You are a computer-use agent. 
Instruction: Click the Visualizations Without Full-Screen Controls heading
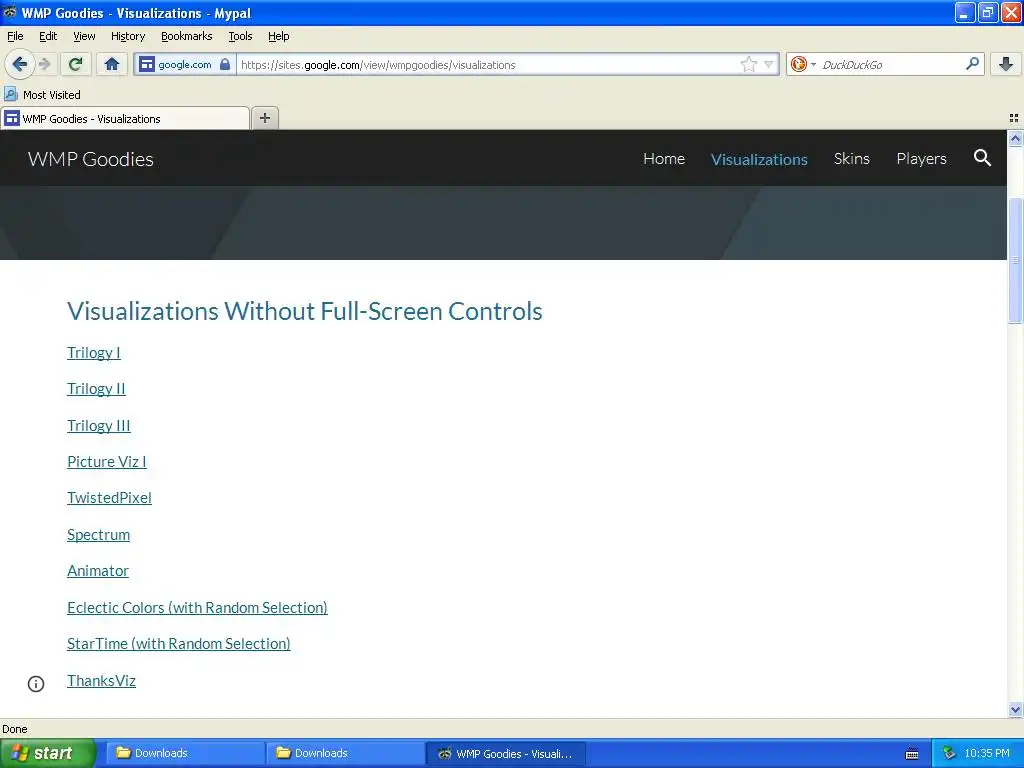click(304, 312)
